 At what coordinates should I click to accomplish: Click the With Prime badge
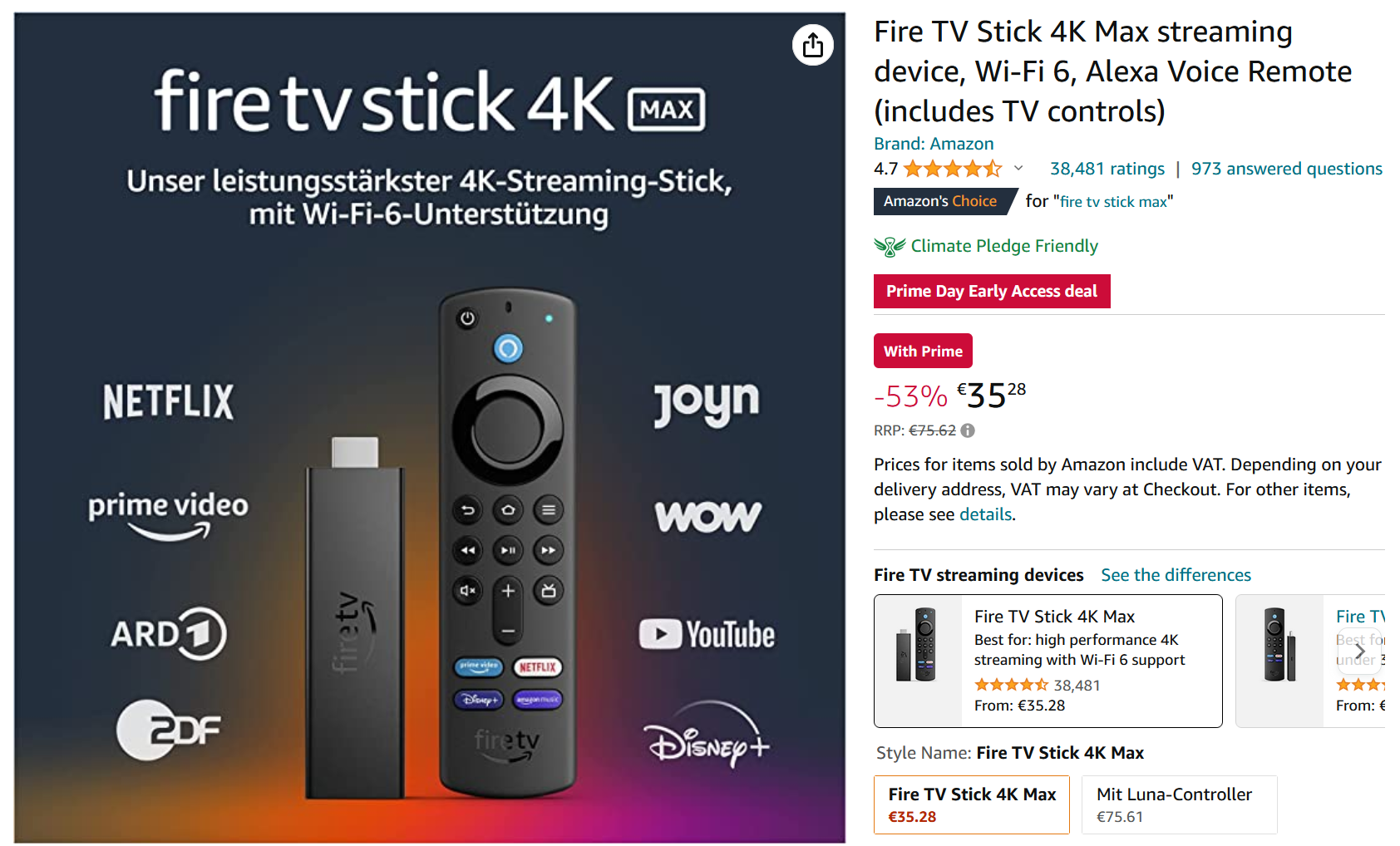(x=923, y=351)
